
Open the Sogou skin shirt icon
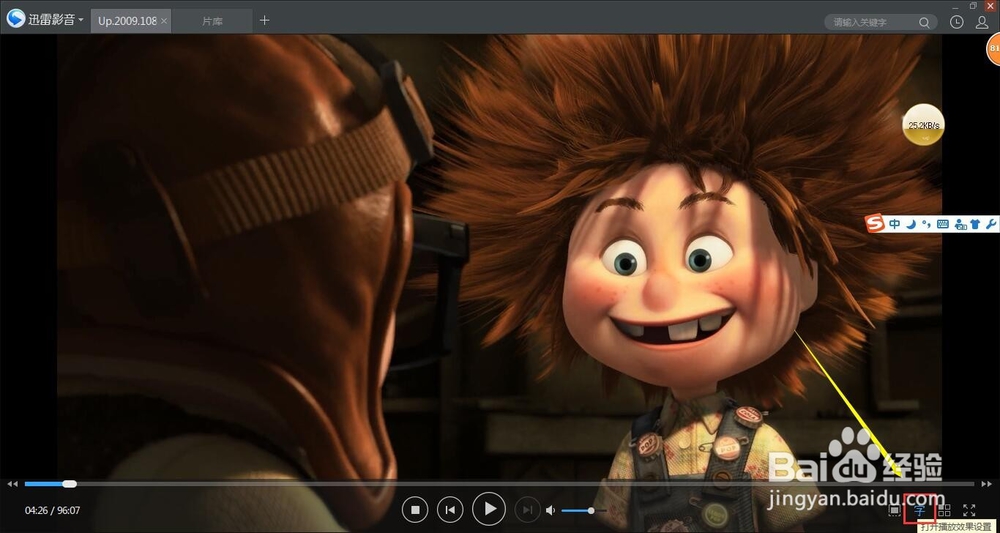[x=975, y=224]
